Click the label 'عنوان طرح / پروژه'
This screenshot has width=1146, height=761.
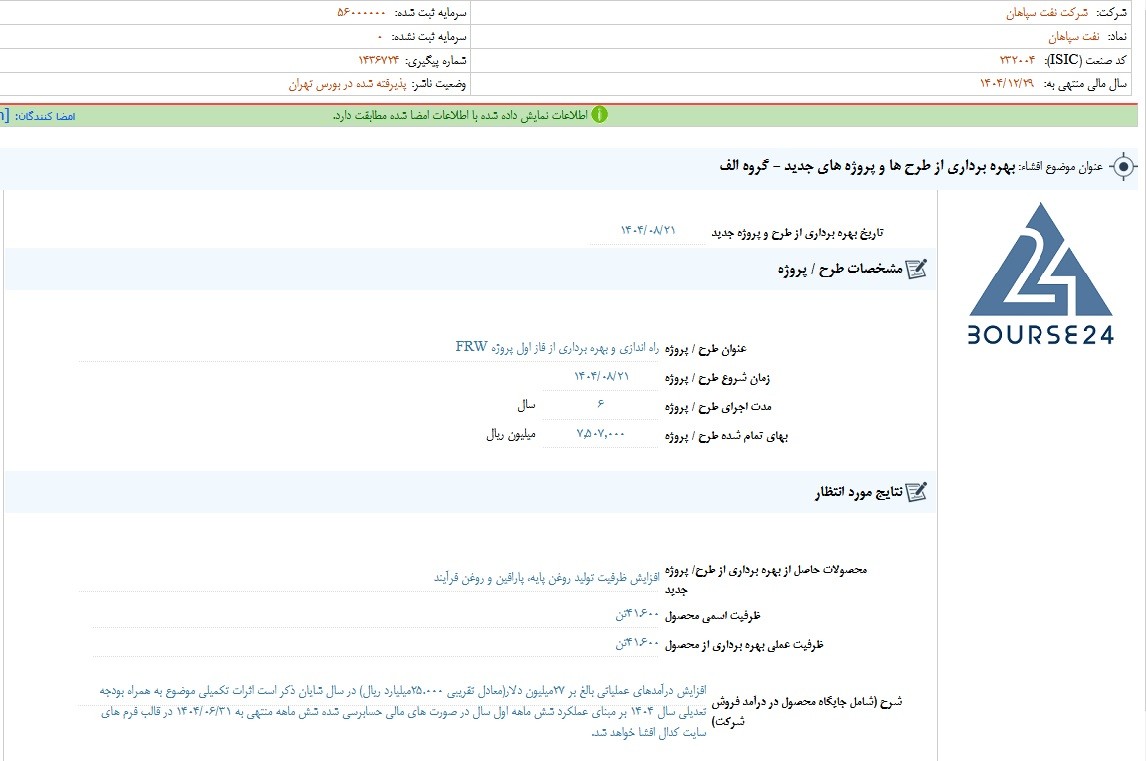(705, 349)
